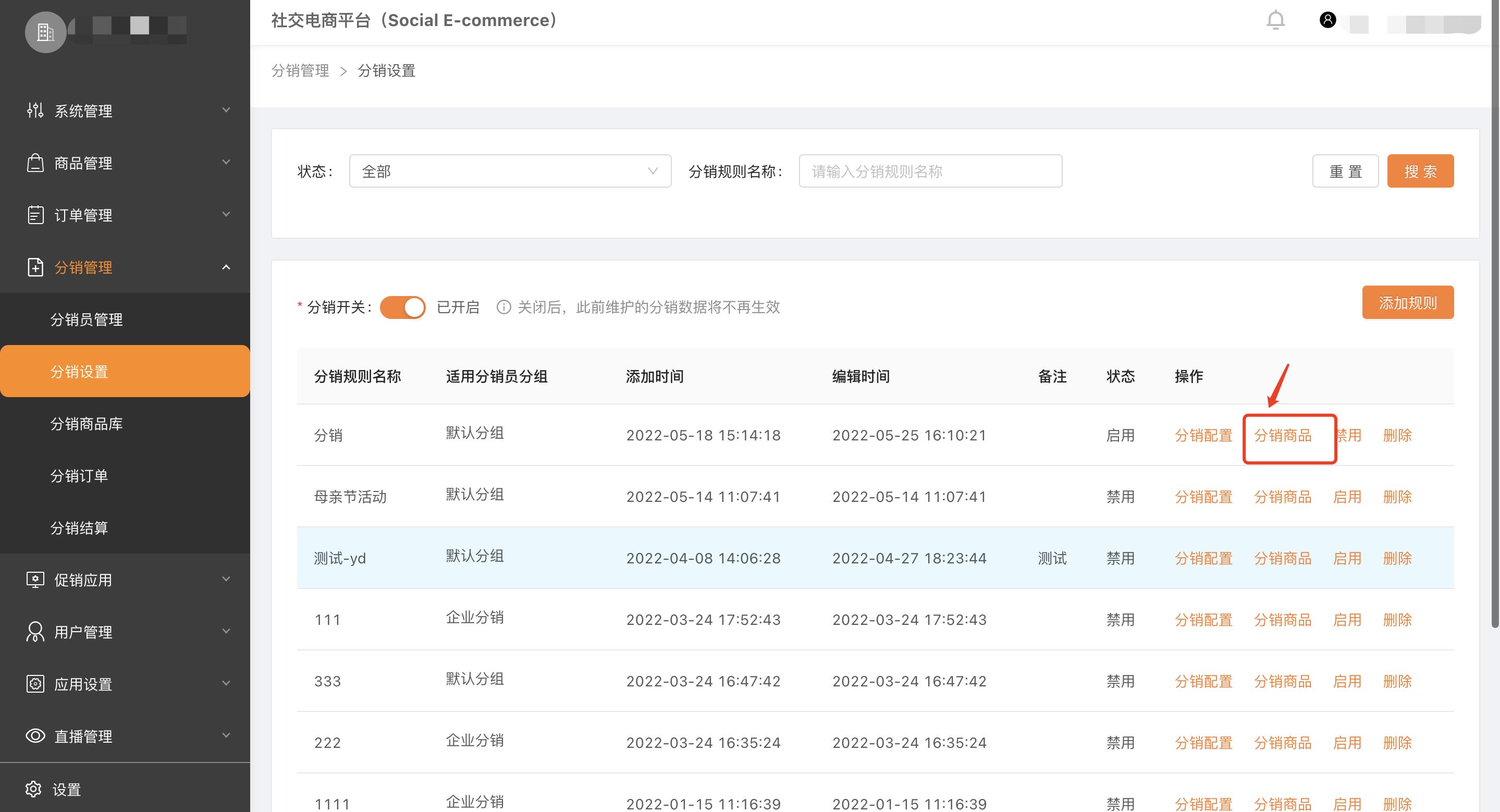
Task: Open the 状态 dropdown showing 全部
Action: click(x=510, y=171)
